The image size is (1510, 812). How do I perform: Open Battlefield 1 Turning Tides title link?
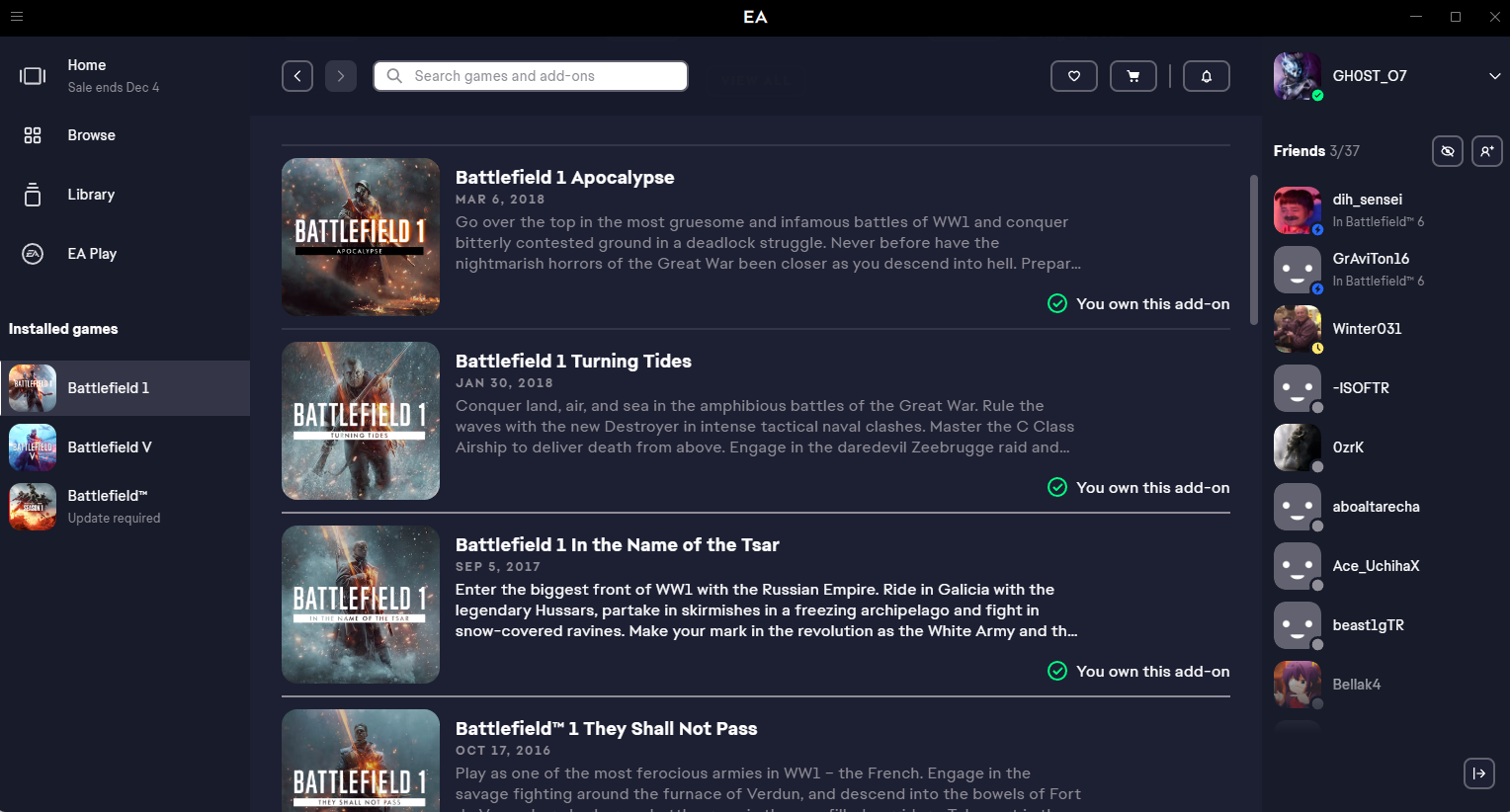click(573, 362)
